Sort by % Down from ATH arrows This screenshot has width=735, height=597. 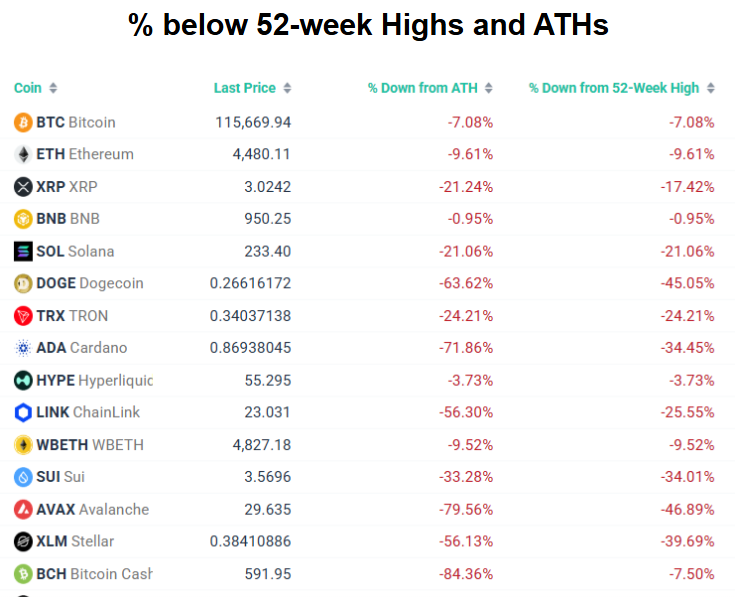click(x=488, y=88)
